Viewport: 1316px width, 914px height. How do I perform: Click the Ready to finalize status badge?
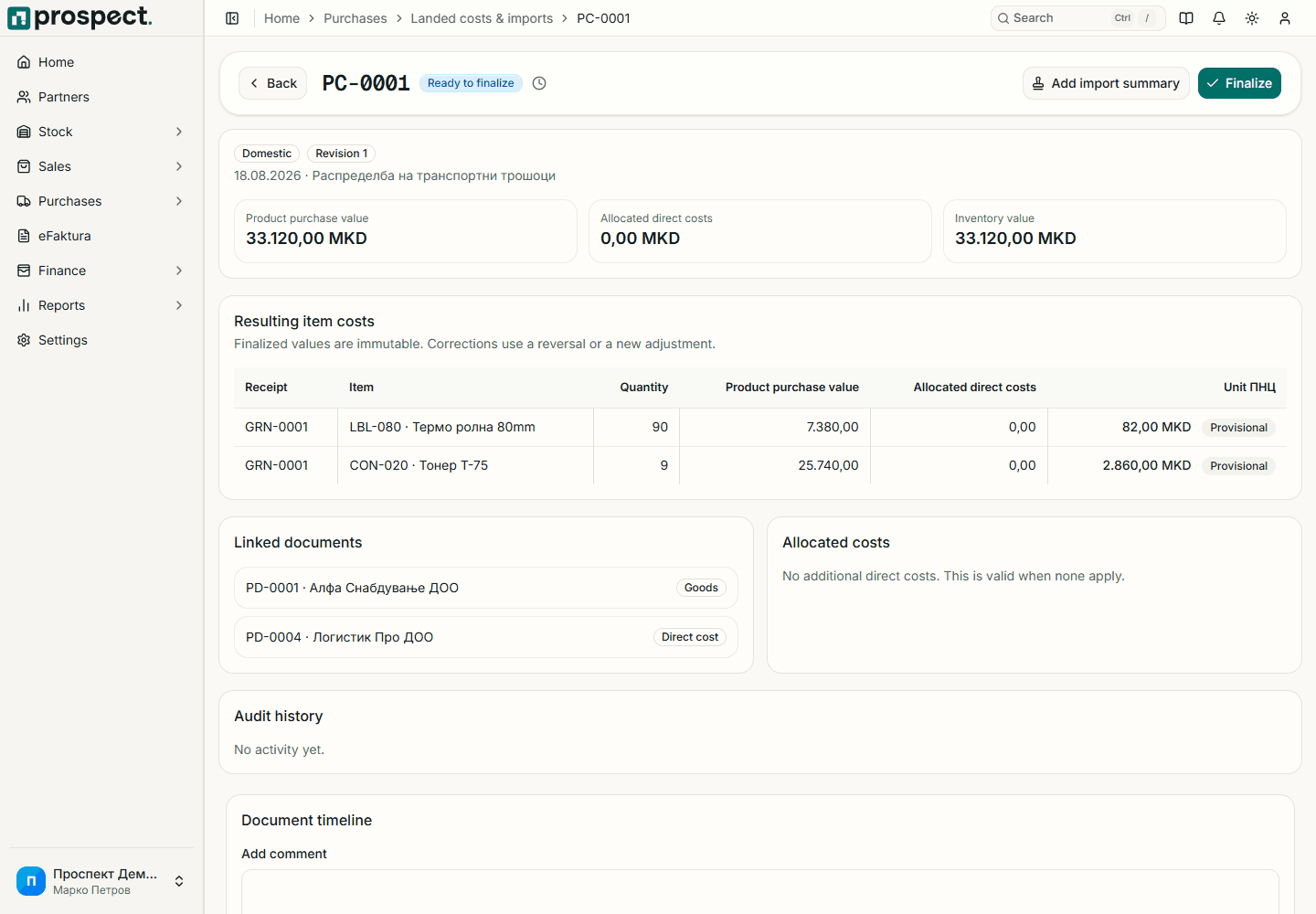click(x=471, y=83)
